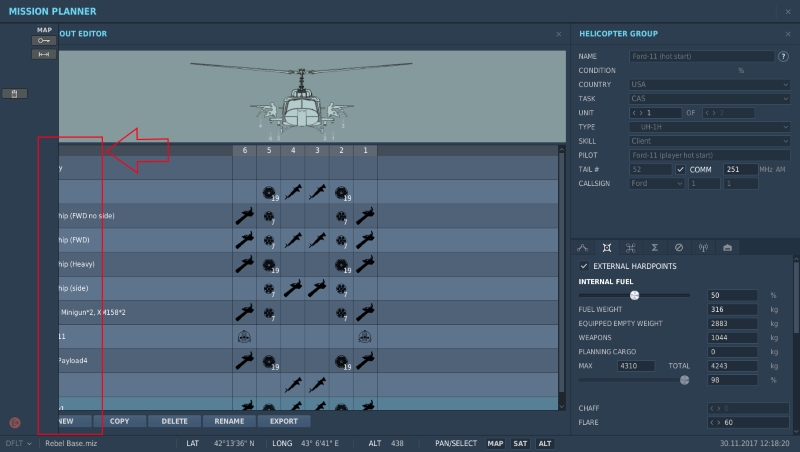
Task: Click pylon 4 gun in 'hip (FWD)' row
Action: pyautogui.click(x=293, y=240)
